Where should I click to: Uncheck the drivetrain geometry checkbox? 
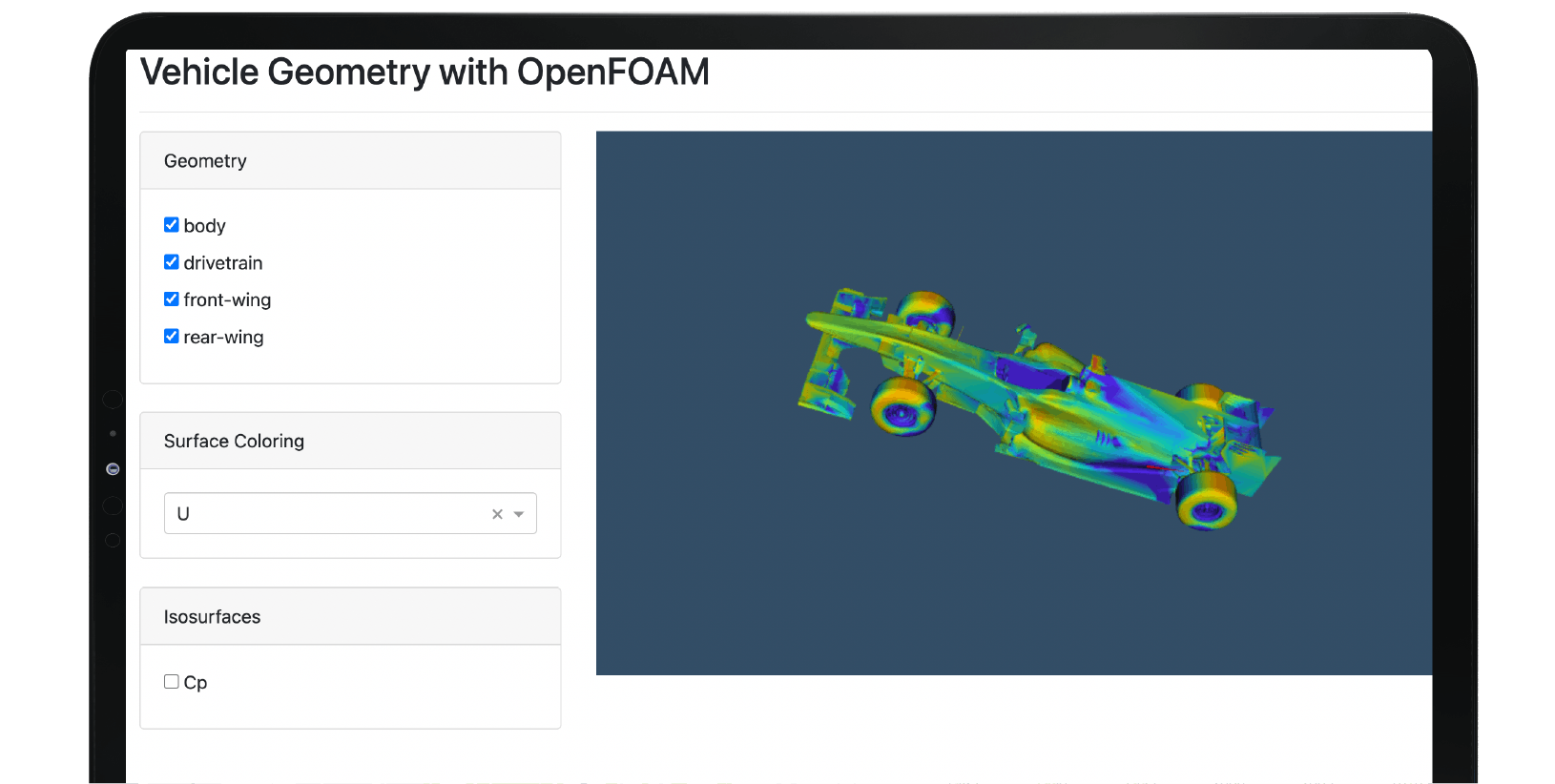[172, 262]
